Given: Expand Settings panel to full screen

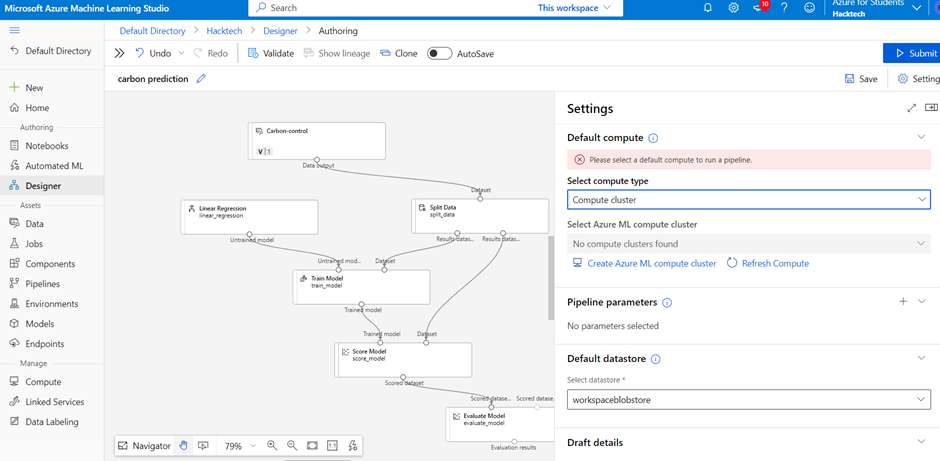Looking at the screenshot, I should [912, 108].
